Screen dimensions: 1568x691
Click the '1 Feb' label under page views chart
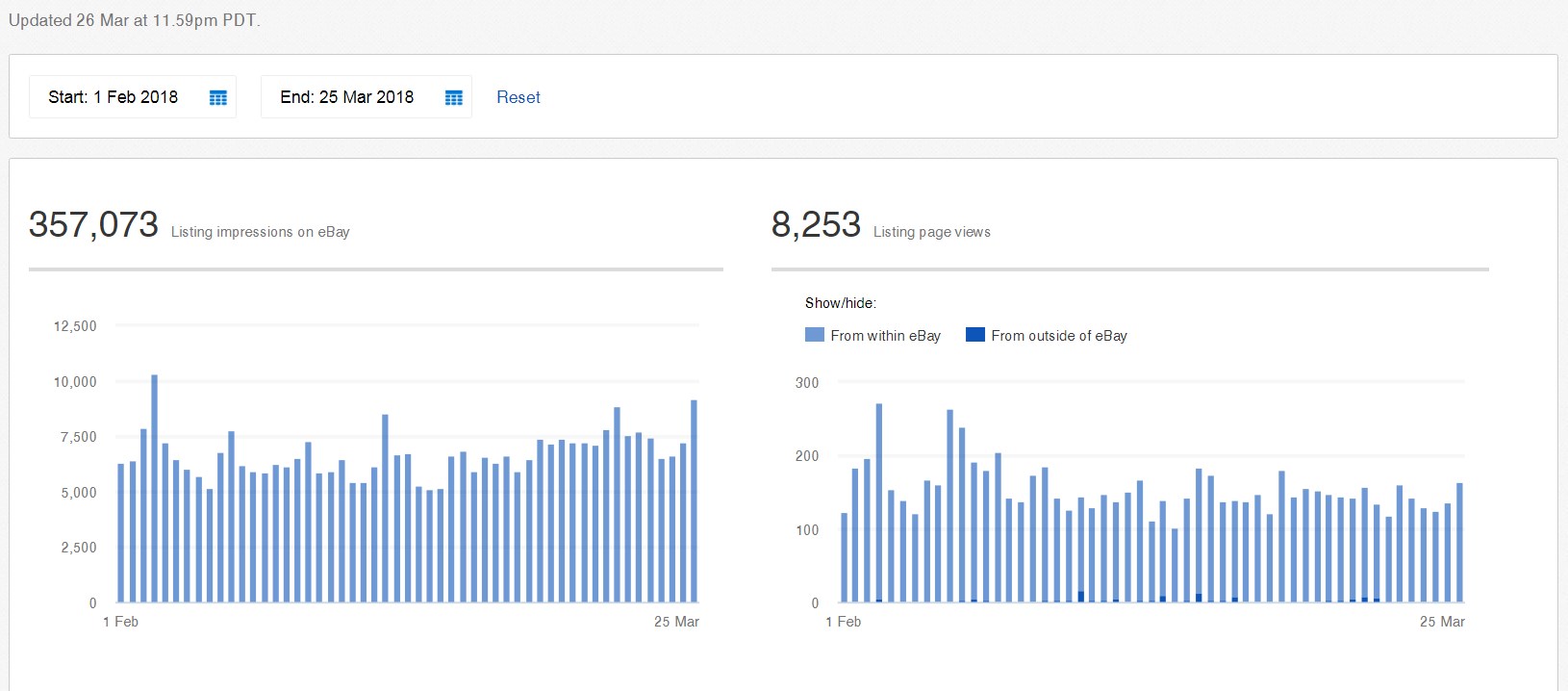click(843, 622)
